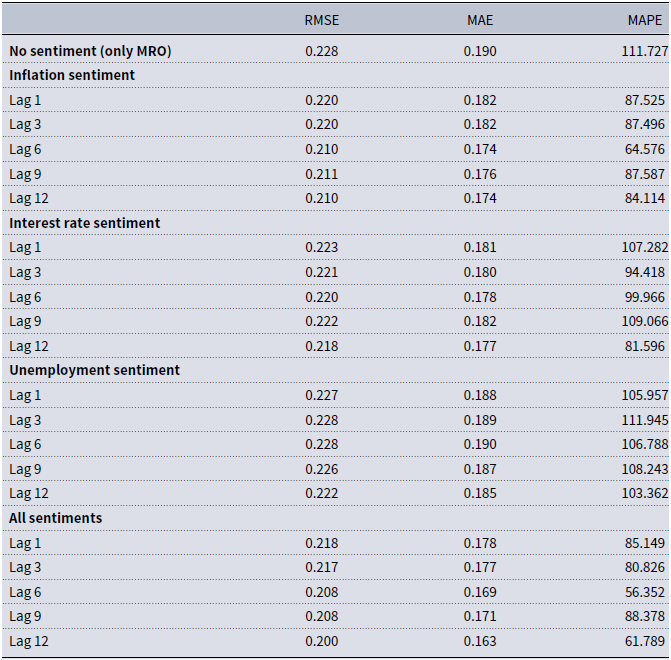Viewport: 671px width, 660px height.
Task: Select MAPE value 81.596 under Interest rate sentiment
Action: pos(644,346)
